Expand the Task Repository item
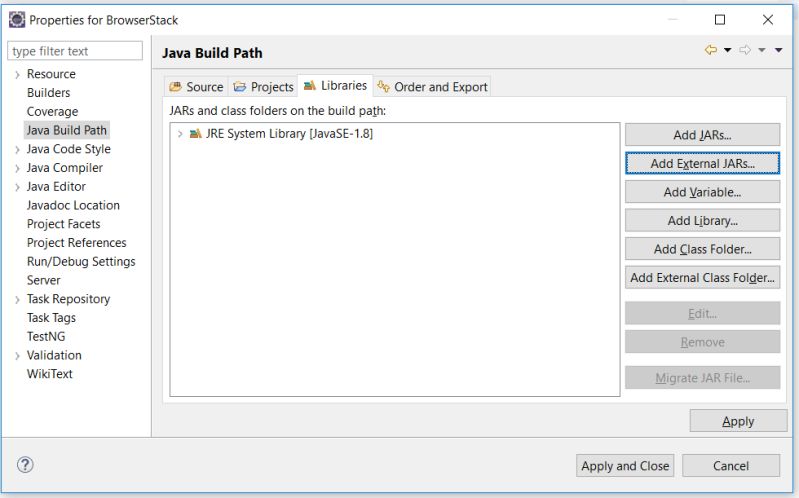This screenshot has width=799, height=498. tap(17, 300)
